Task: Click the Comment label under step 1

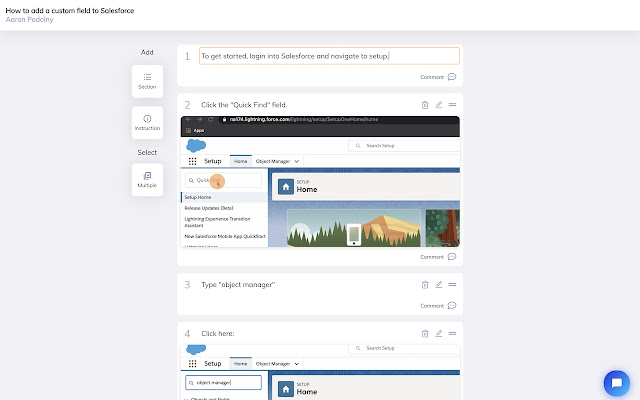Action: 432,77
